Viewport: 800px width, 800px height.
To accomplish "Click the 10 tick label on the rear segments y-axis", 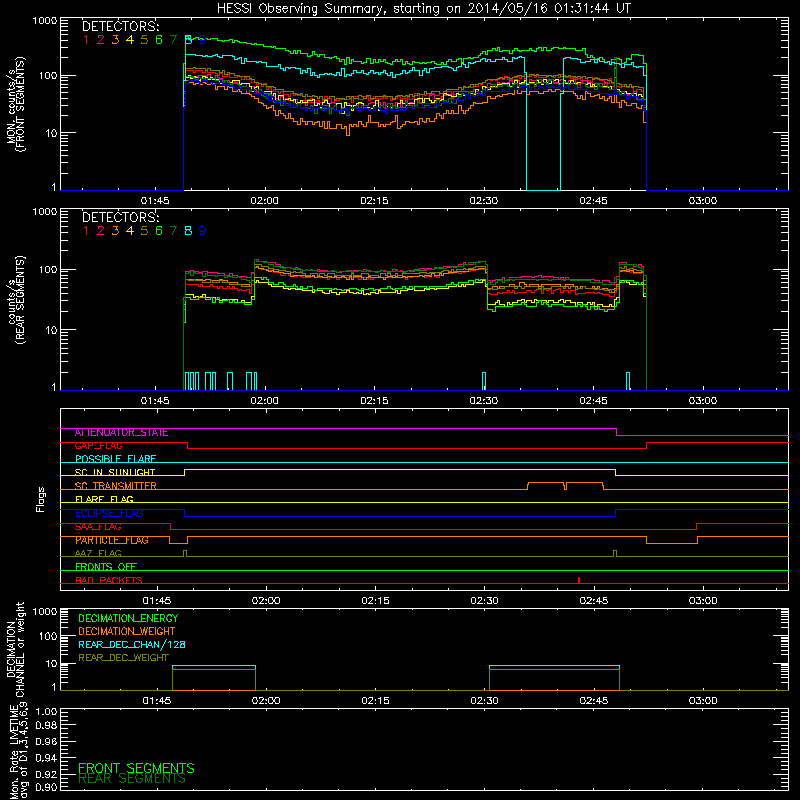I will (x=51, y=330).
